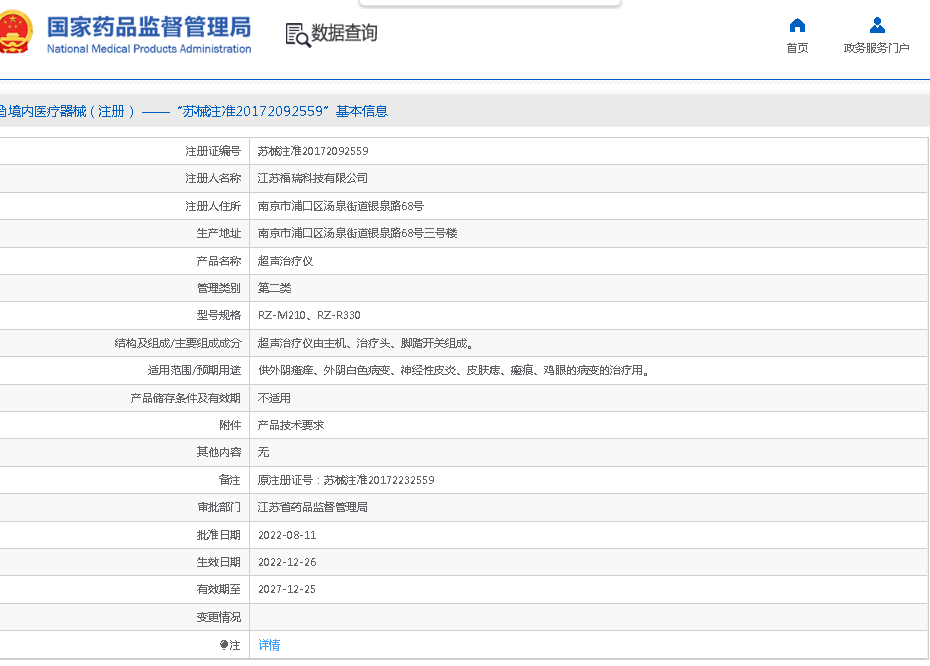Viewport: 930px width, 666px height.
Task: Click the 数据查询 heading text
Action: click(x=344, y=34)
